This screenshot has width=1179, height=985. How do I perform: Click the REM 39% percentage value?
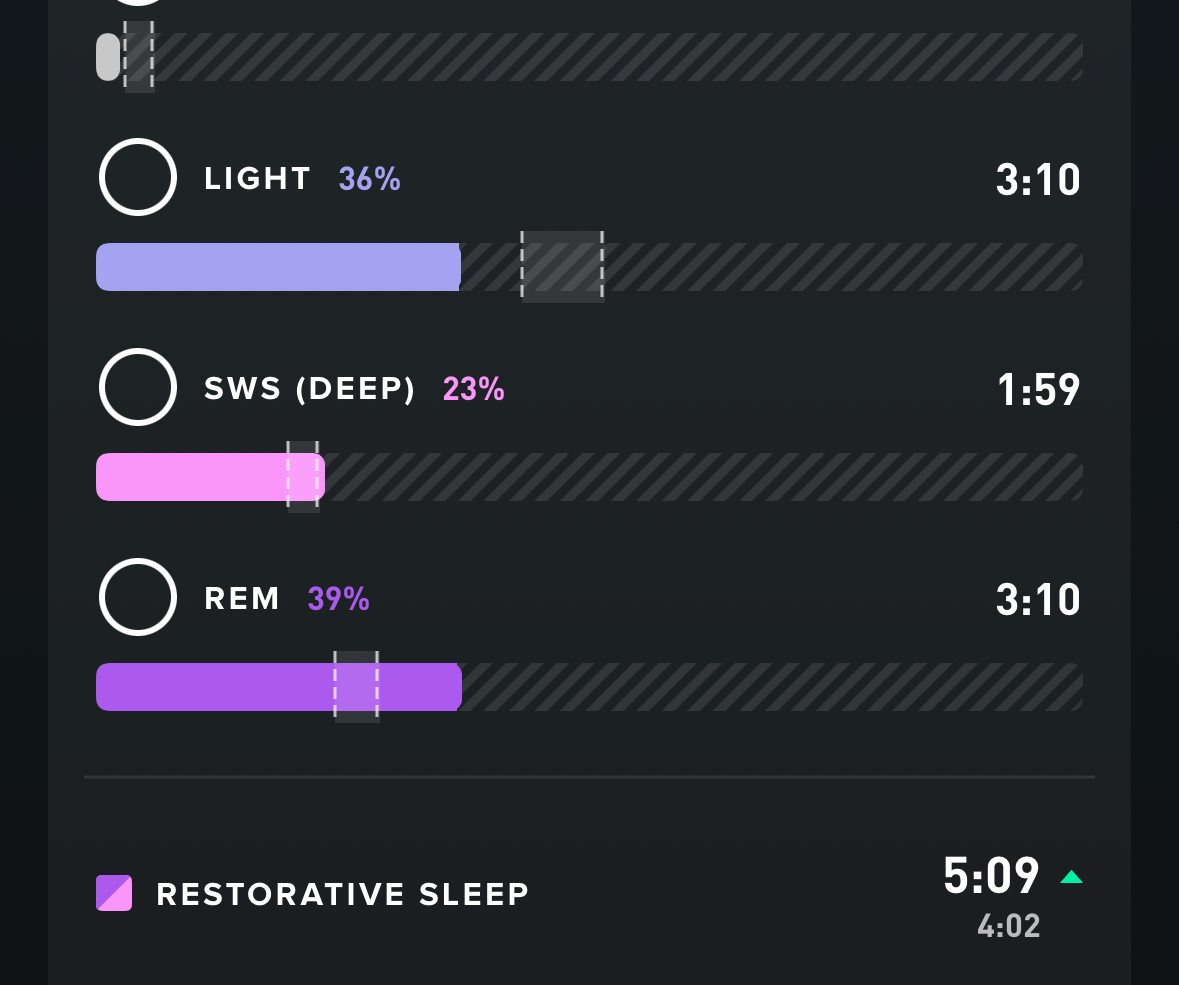(338, 599)
